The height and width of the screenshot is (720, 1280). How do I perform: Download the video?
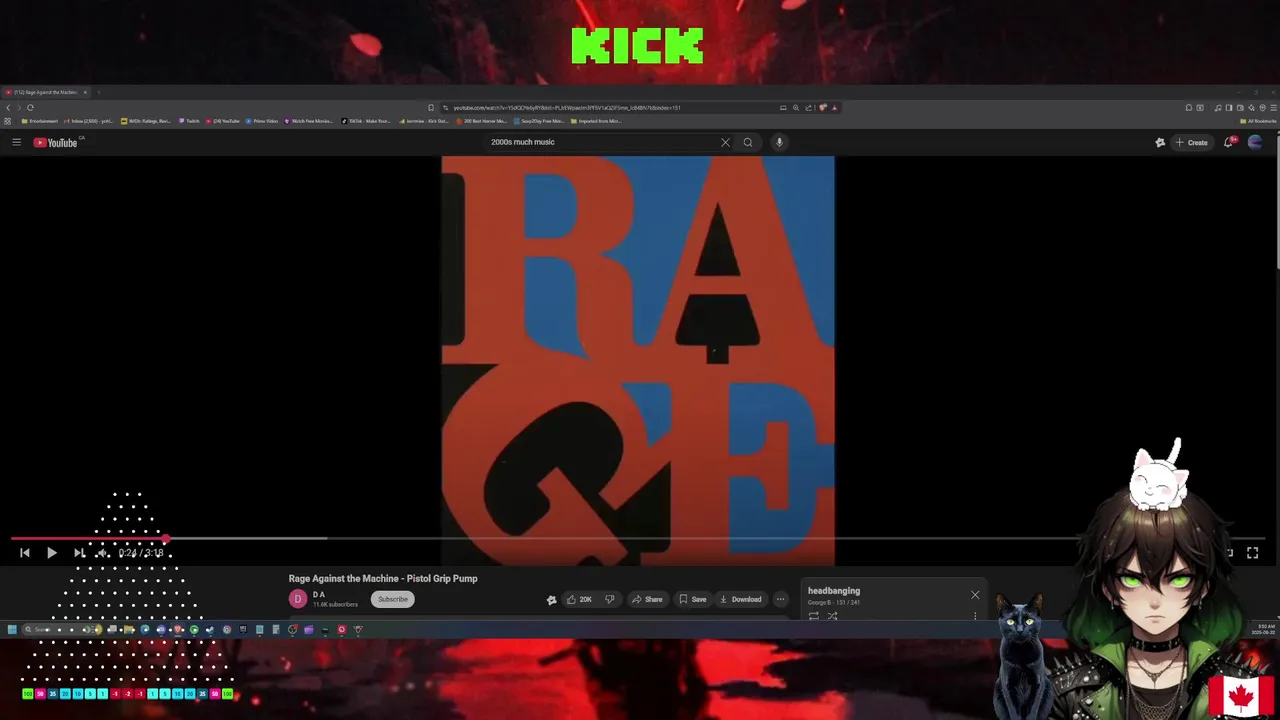pyautogui.click(x=740, y=599)
